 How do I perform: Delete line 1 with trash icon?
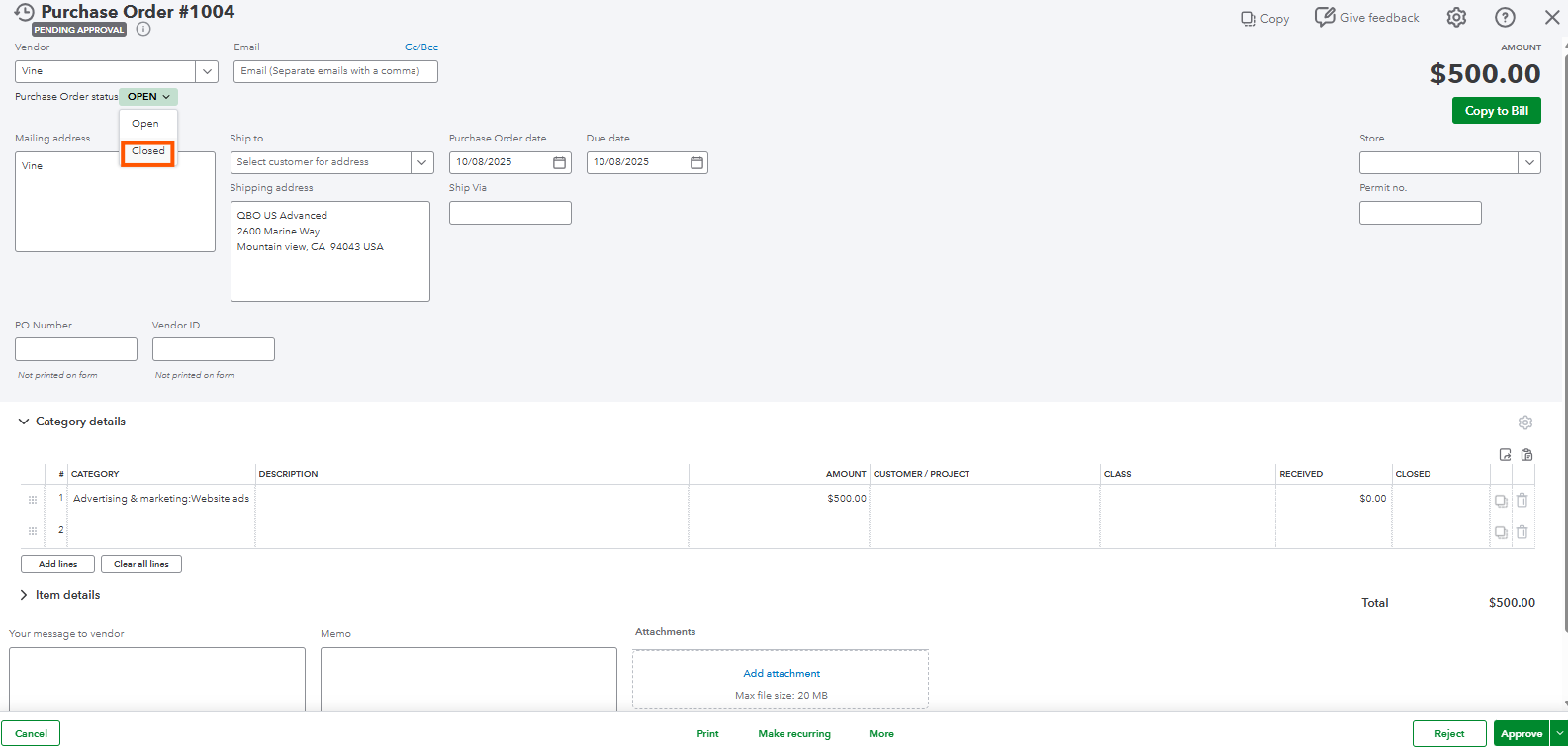tap(1522, 500)
